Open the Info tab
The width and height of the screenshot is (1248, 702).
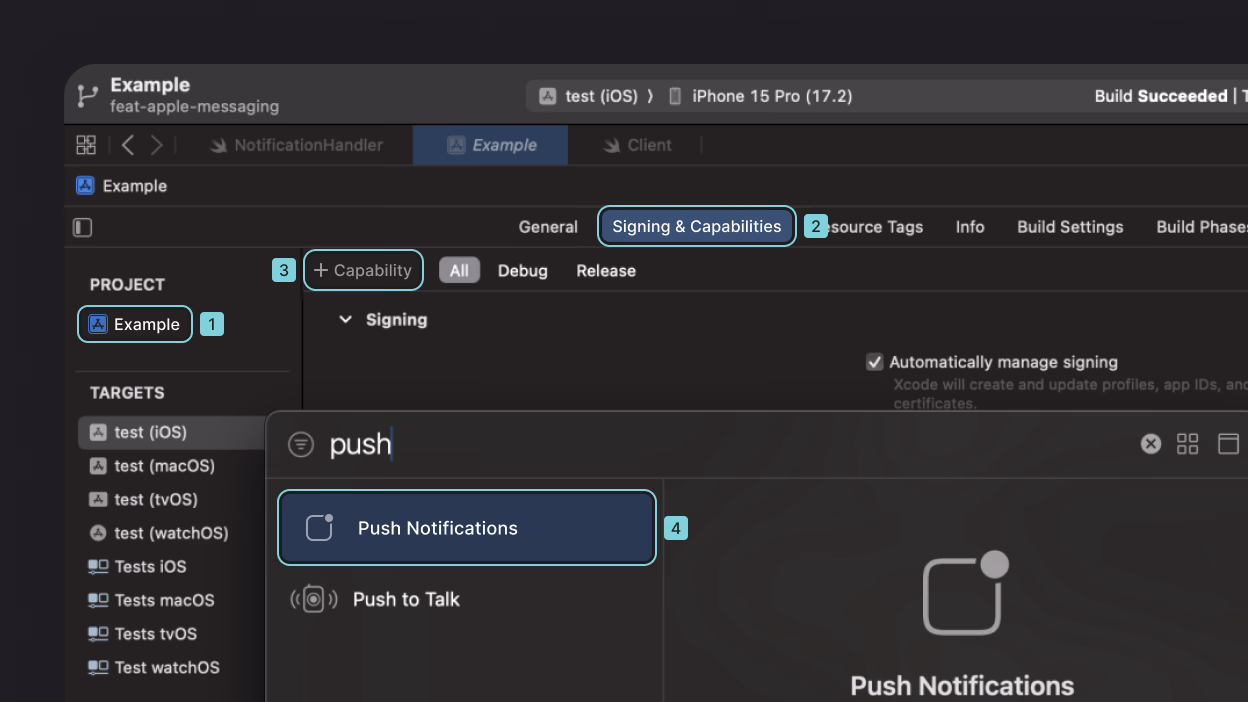click(x=970, y=227)
